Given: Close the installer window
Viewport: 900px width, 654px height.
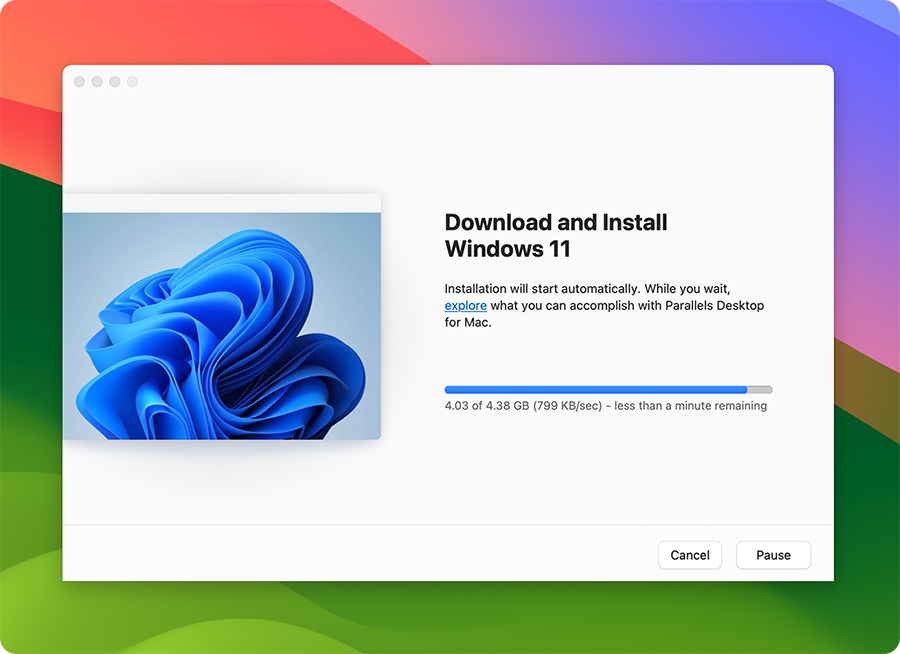Looking at the screenshot, I should pyautogui.click(x=78, y=81).
